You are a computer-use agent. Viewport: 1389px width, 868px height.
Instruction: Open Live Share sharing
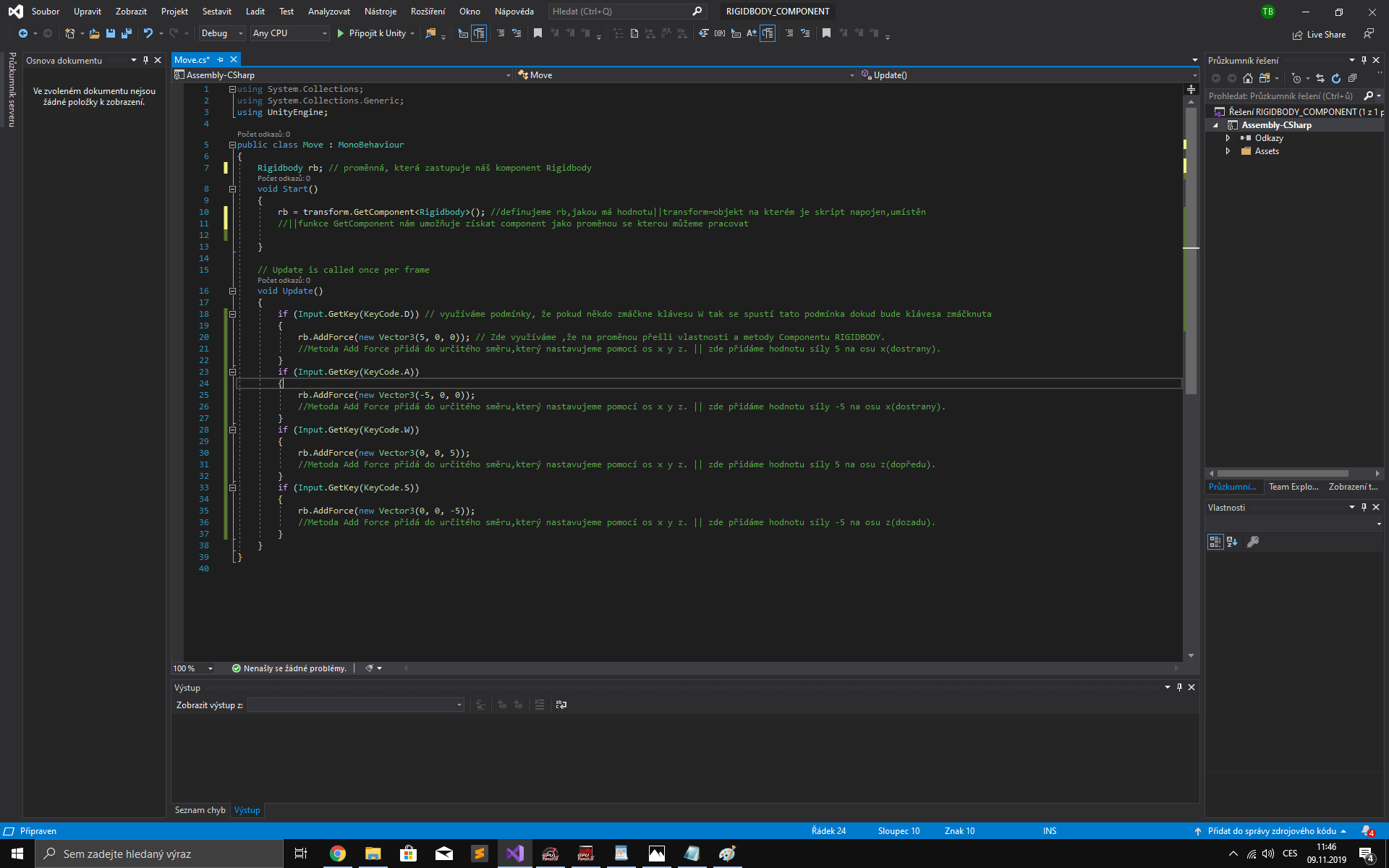1318,34
